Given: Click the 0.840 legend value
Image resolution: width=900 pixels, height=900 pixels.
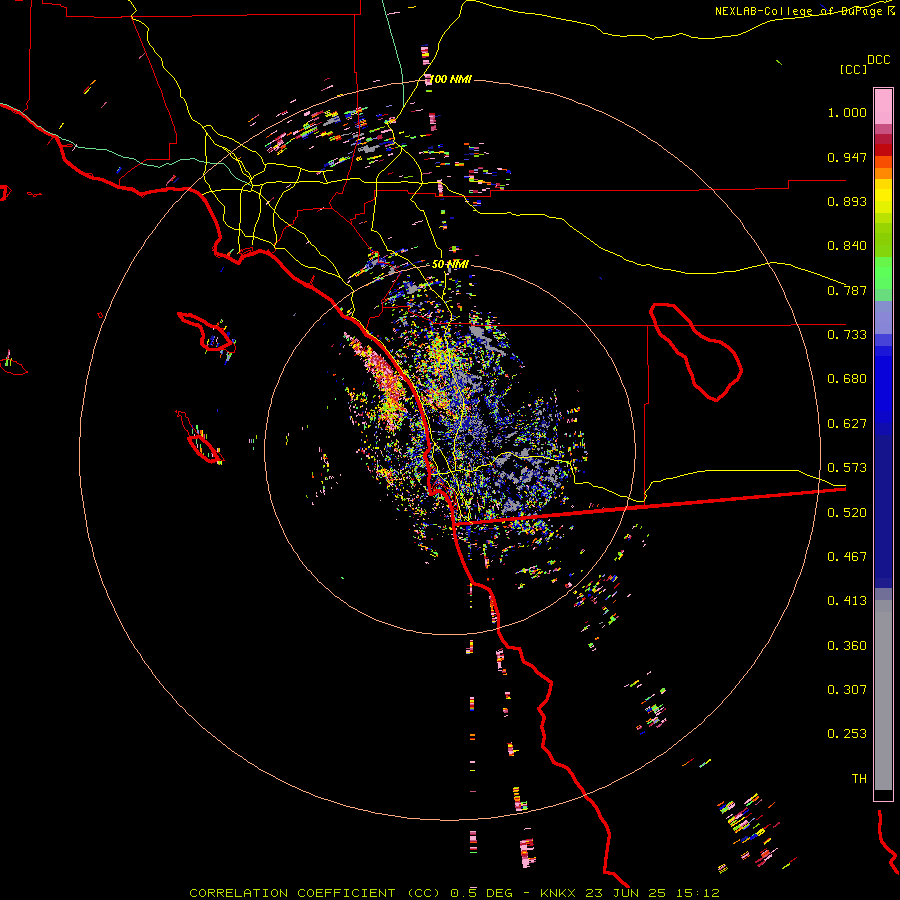Looking at the screenshot, I should (x=847, y=246).
